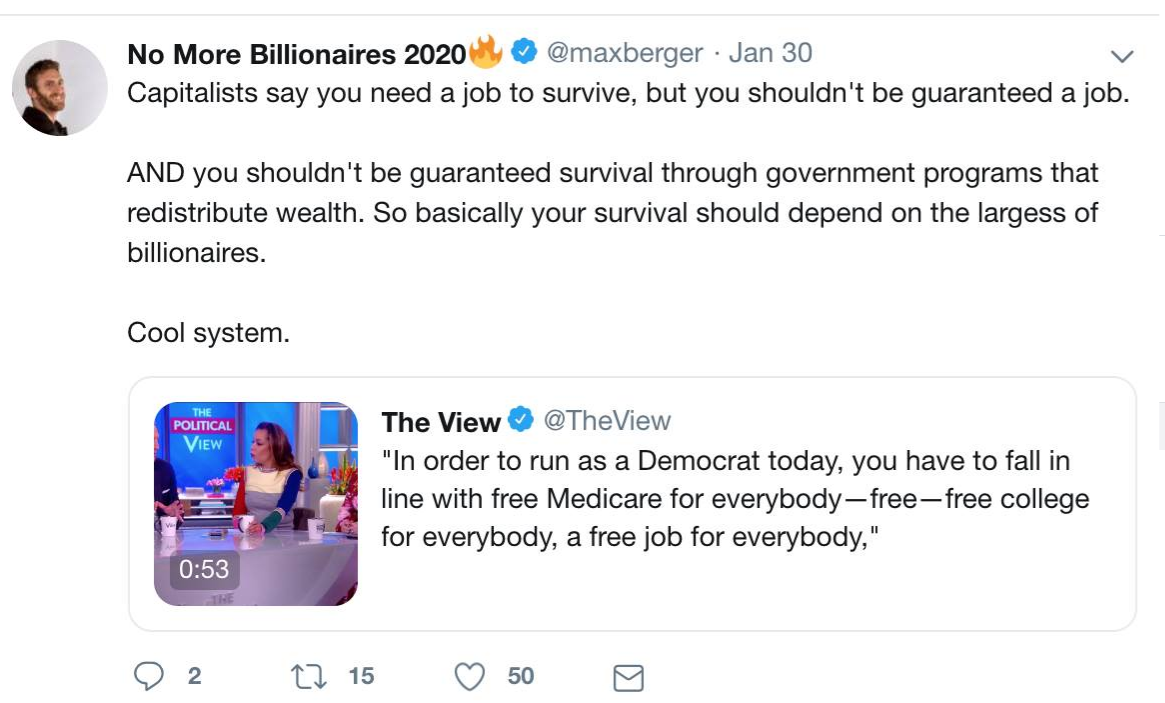This screenshot has width=1165, height=703.
Task: Share tweet via the envelope message icon
Action: (x=627, y=678)
